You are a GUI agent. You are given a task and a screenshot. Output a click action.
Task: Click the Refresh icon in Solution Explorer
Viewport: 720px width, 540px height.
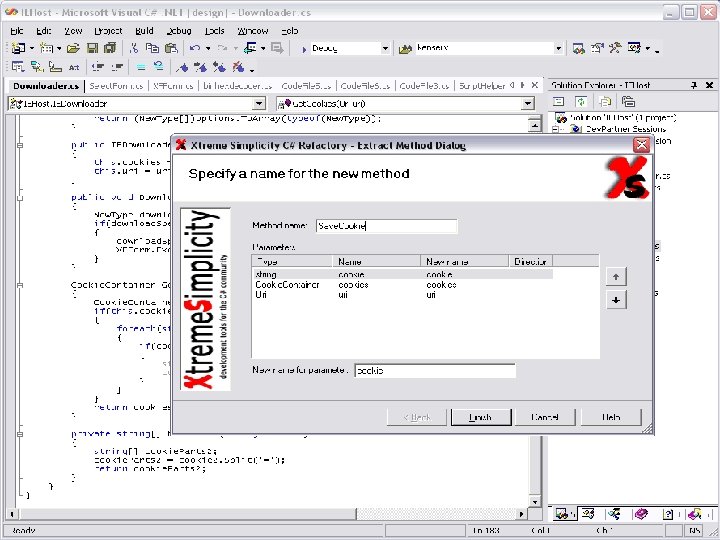[x=581, y=102]
